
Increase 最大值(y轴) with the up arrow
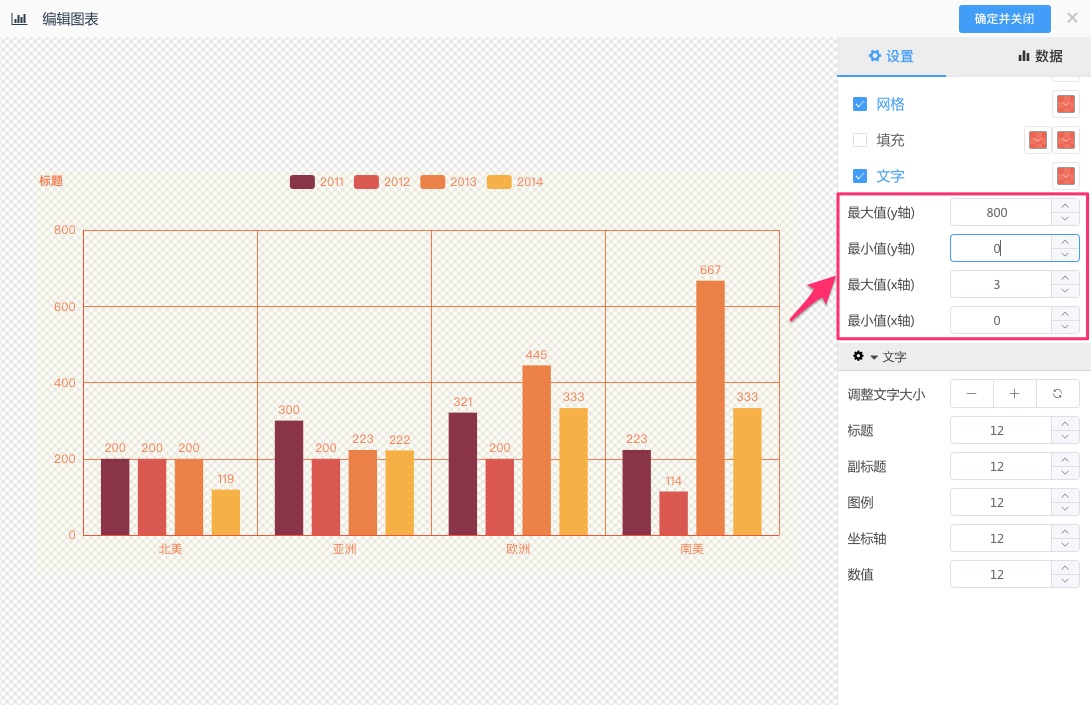(x=1065, y=207)
